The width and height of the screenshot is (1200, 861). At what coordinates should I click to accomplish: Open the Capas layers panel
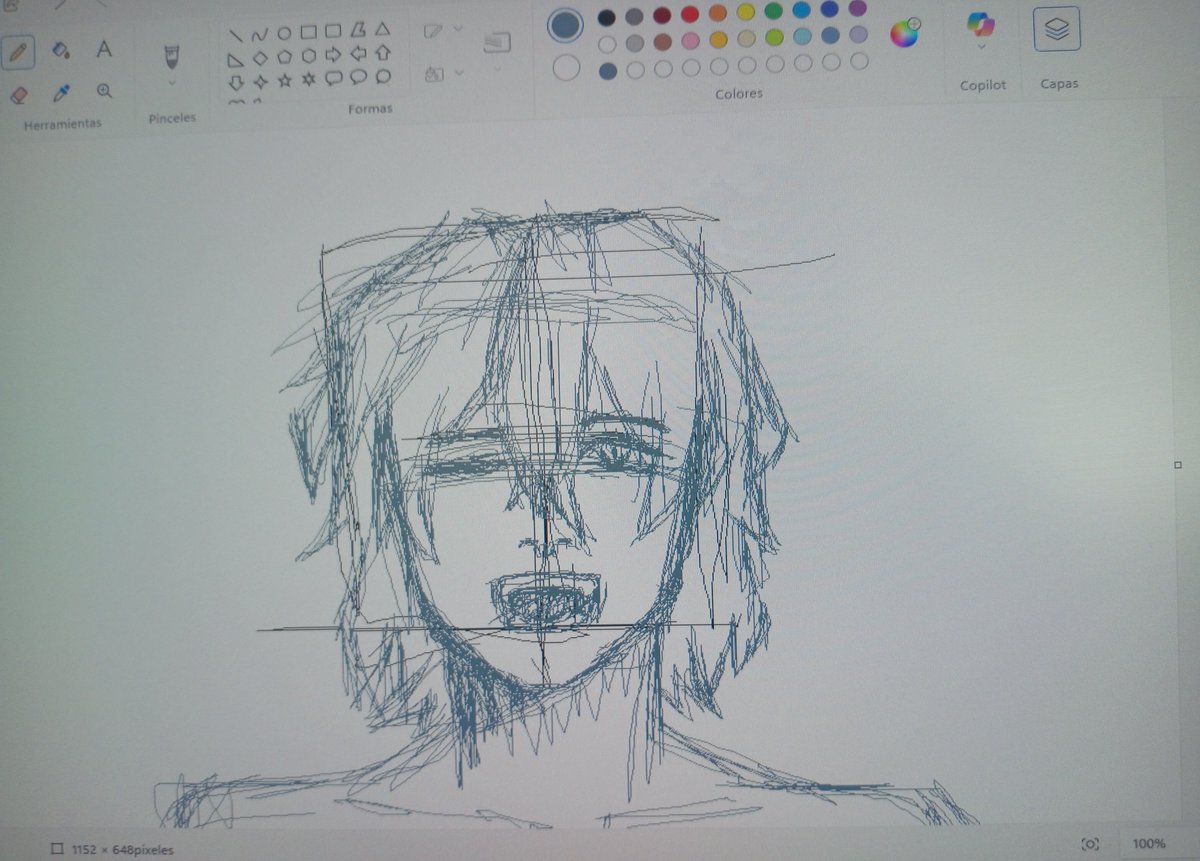click(x=1057, y=30)
